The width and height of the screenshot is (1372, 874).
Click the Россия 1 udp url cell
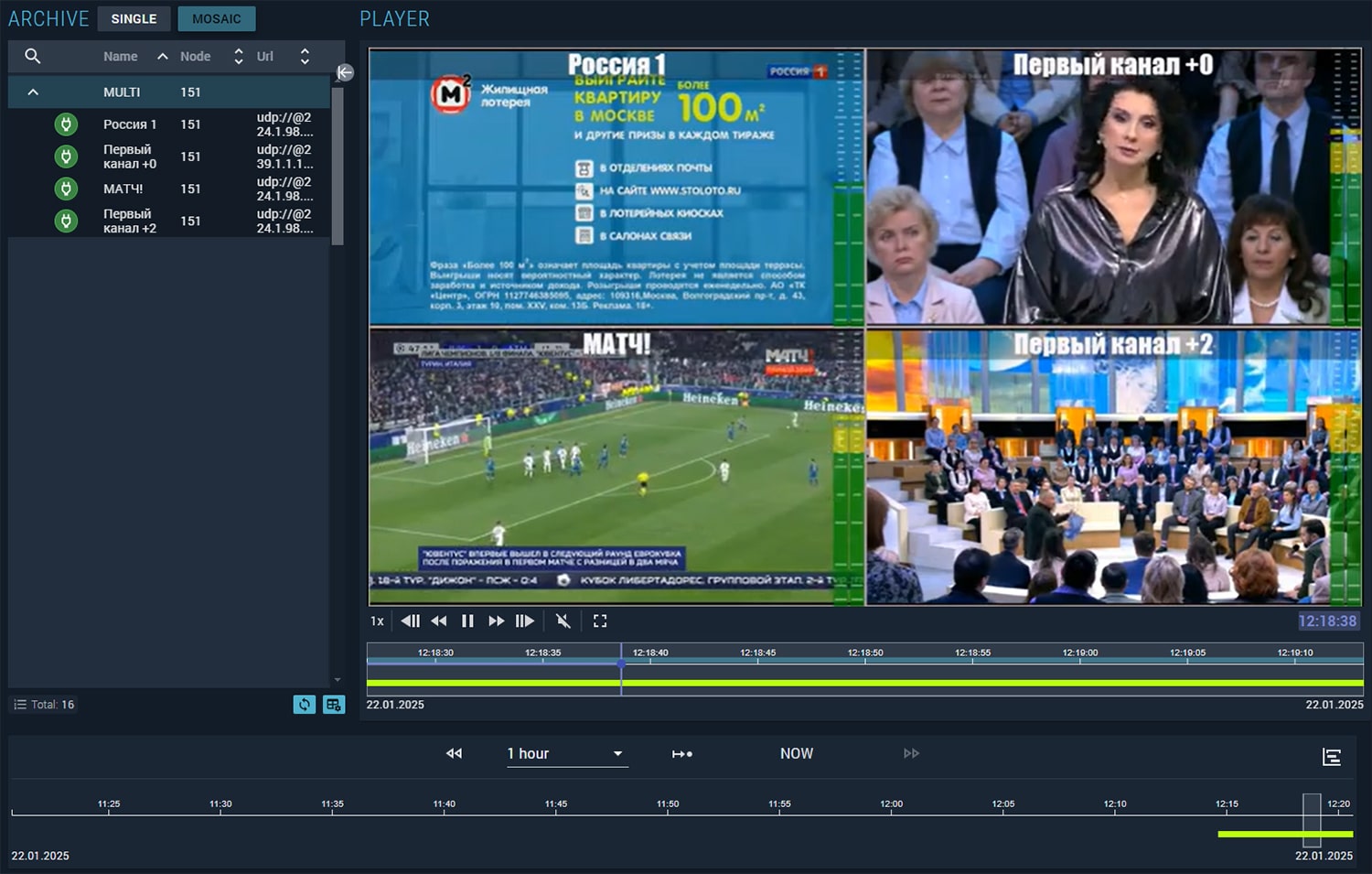pos(284,124)
